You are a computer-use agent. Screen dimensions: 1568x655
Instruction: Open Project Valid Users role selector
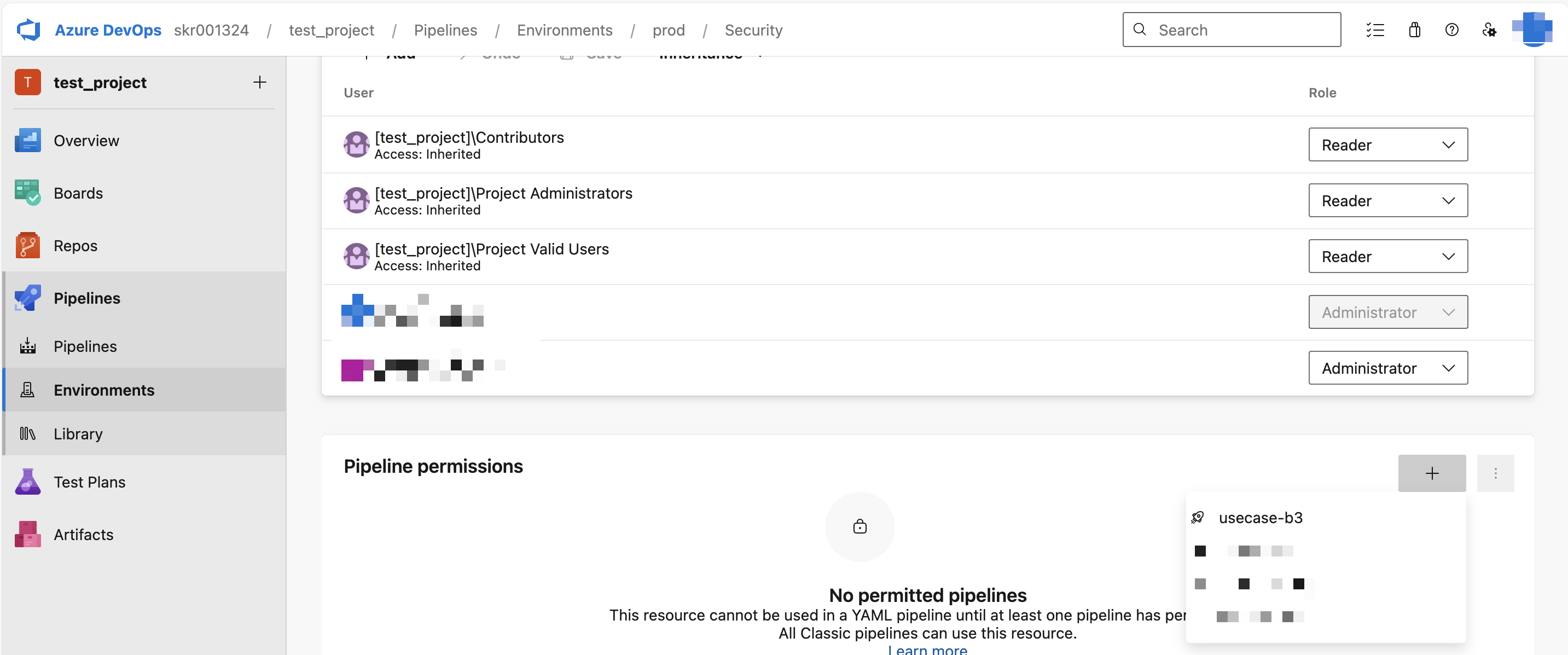1388,256
